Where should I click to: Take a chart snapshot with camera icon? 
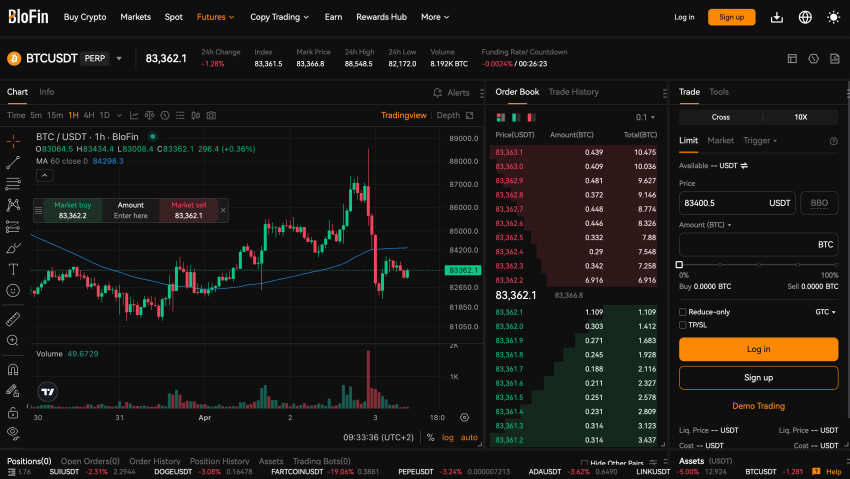pyautogui.click(x=211, y=115)
